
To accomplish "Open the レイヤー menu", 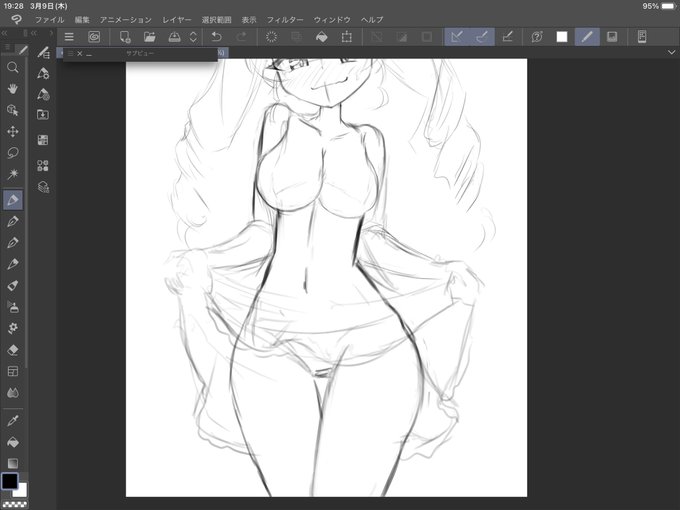I will click(177, 20).
